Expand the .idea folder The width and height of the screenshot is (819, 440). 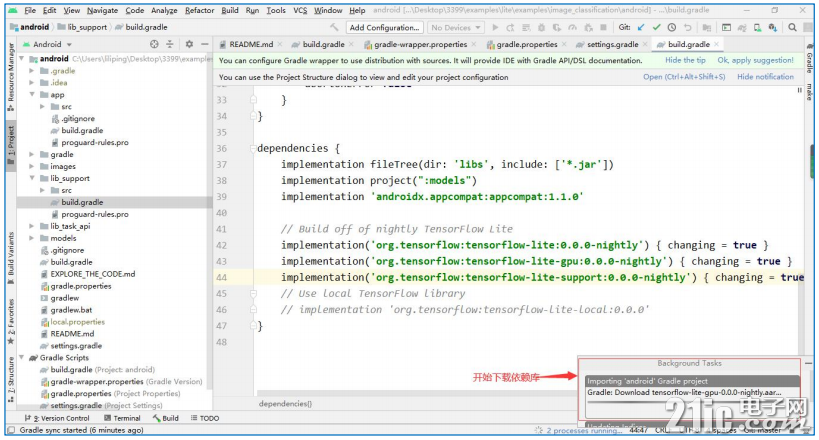pyautogui.click(x=32, y=83)
